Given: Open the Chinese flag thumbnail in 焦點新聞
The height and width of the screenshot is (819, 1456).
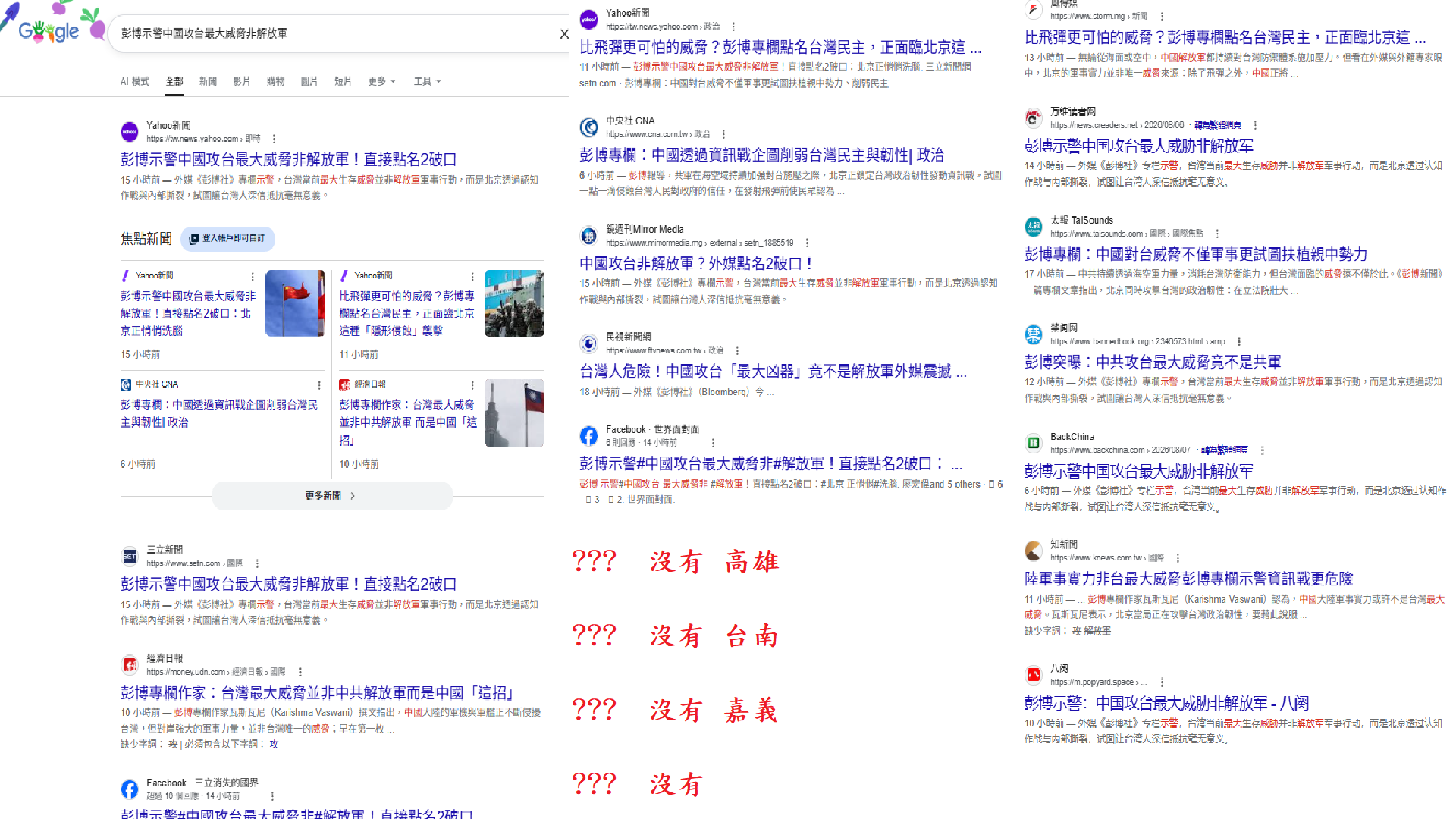Looking at the screenshot, I should coord(295,303).
